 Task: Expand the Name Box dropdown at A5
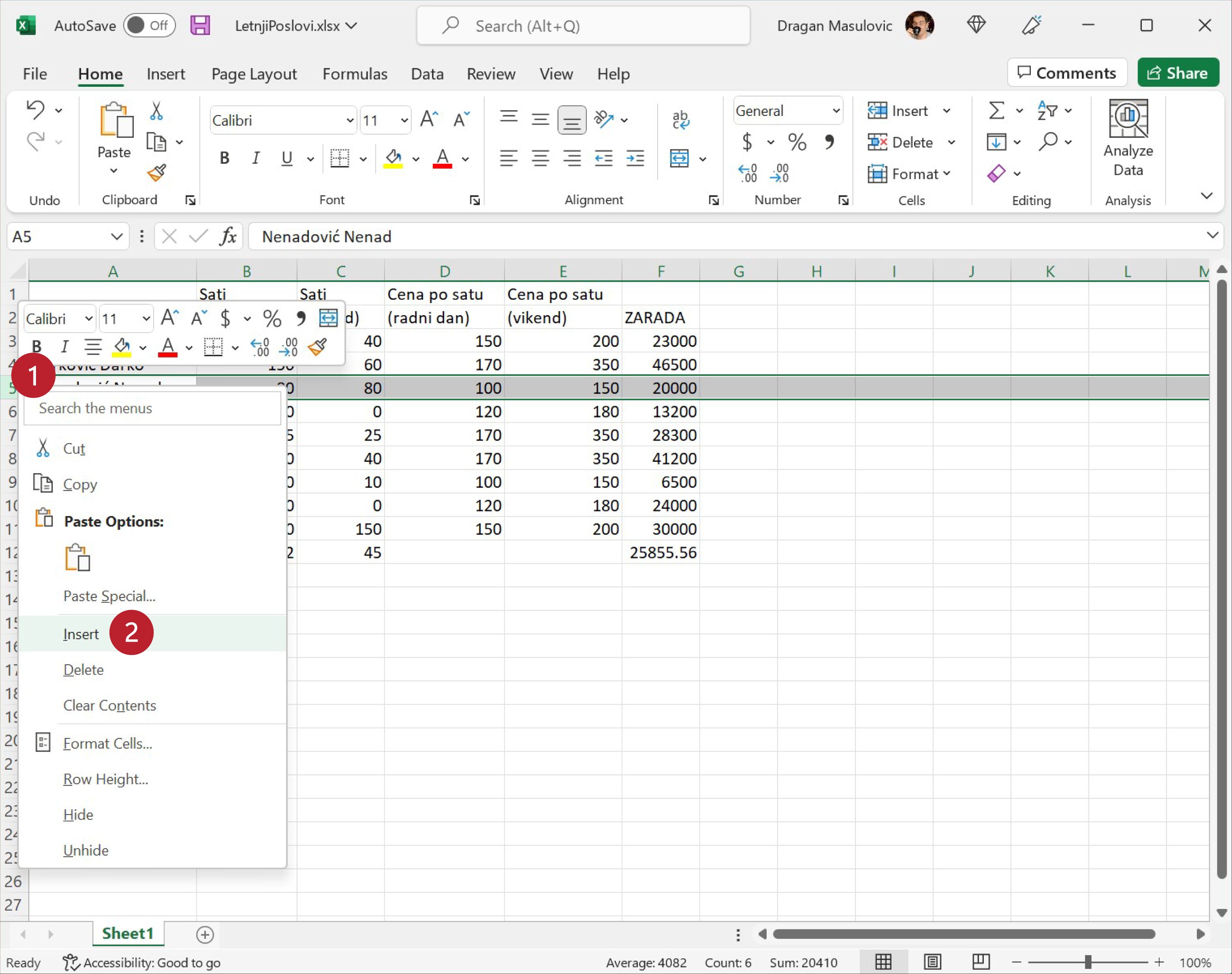coord(116,237)
